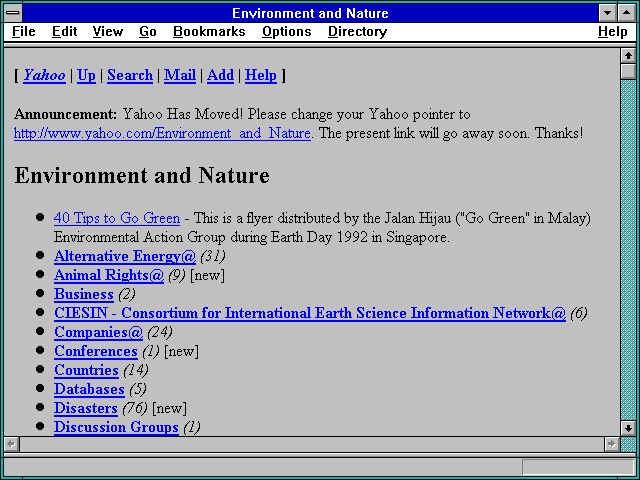
Task: Open the File menu
Action: click(x=24, y=31)
